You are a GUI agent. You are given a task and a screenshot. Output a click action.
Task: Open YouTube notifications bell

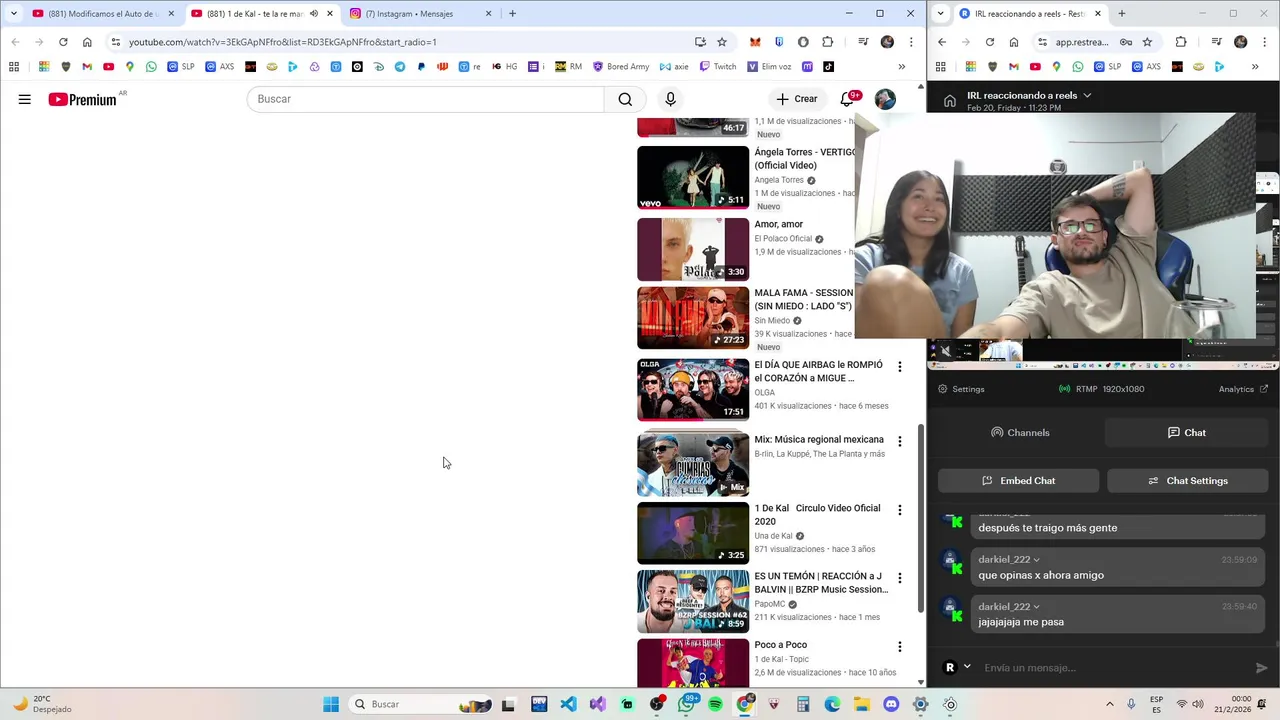point(847,99)
